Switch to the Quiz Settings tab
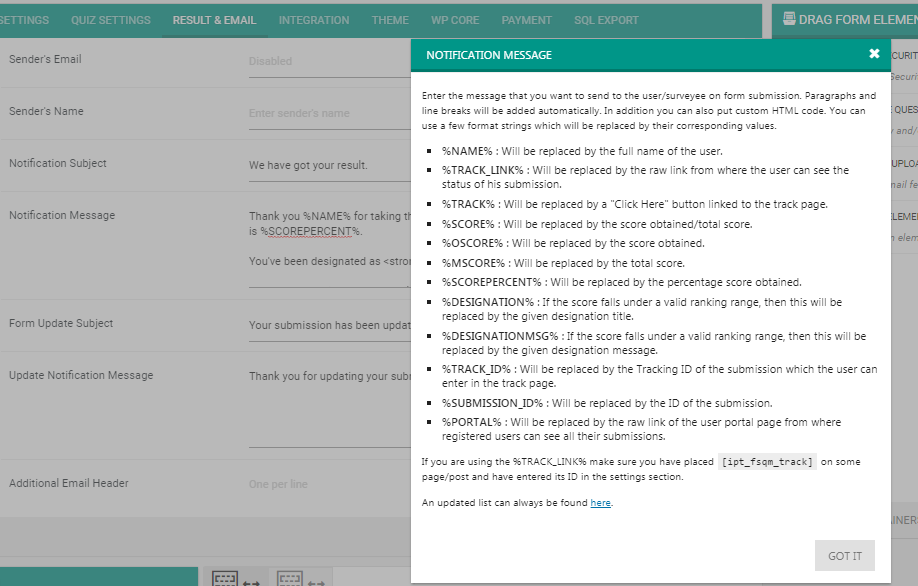918x586 pixels. [111, 20]
